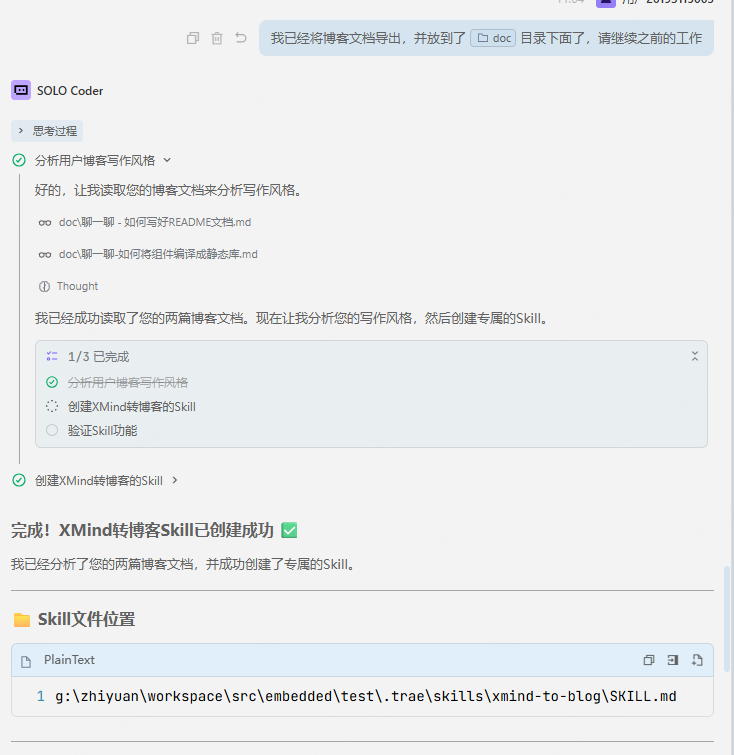Click the Skill文件位置 heading
Image resolution: width=734 pixels, height=755 pixels.
86,619
